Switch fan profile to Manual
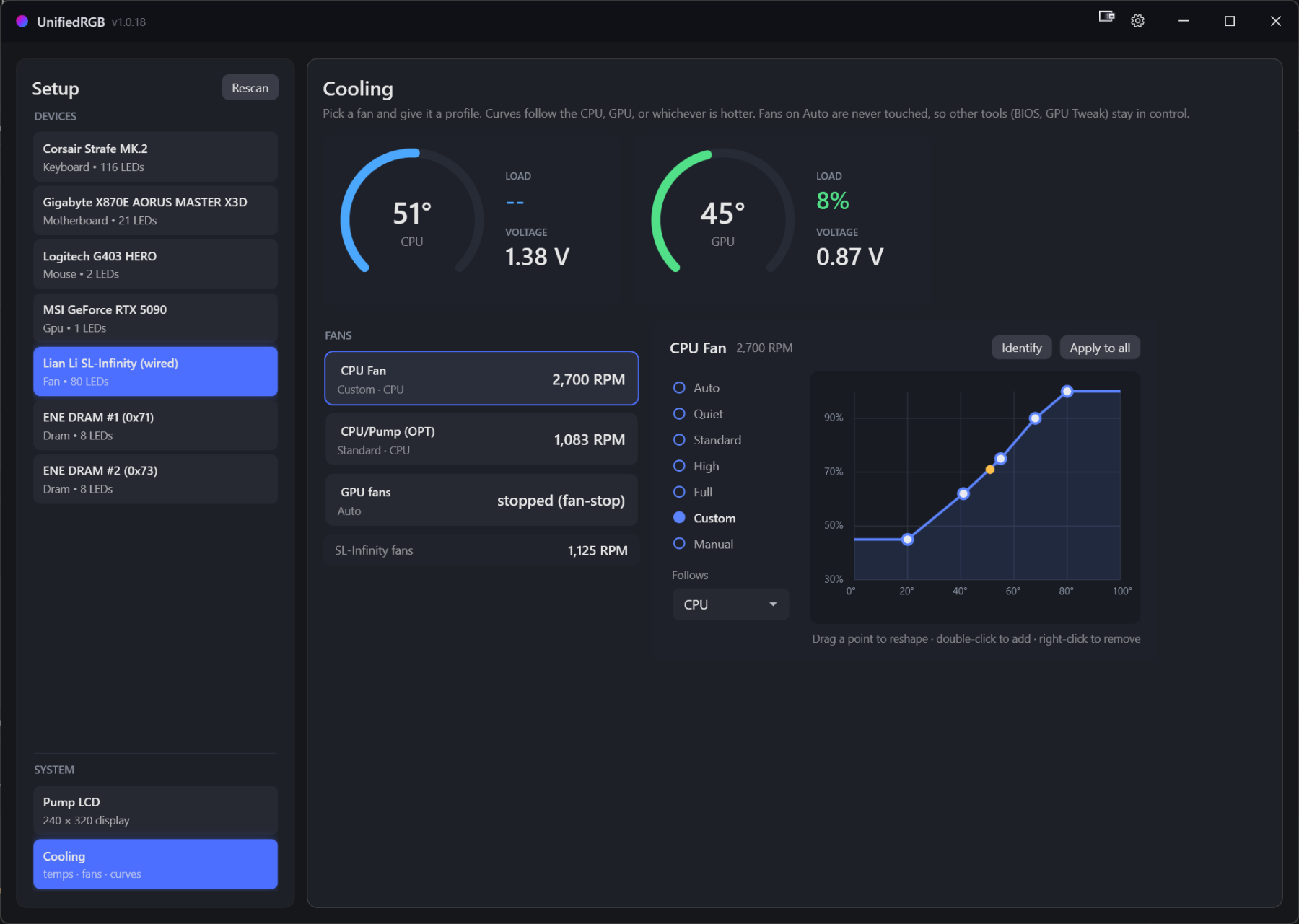 704,544
